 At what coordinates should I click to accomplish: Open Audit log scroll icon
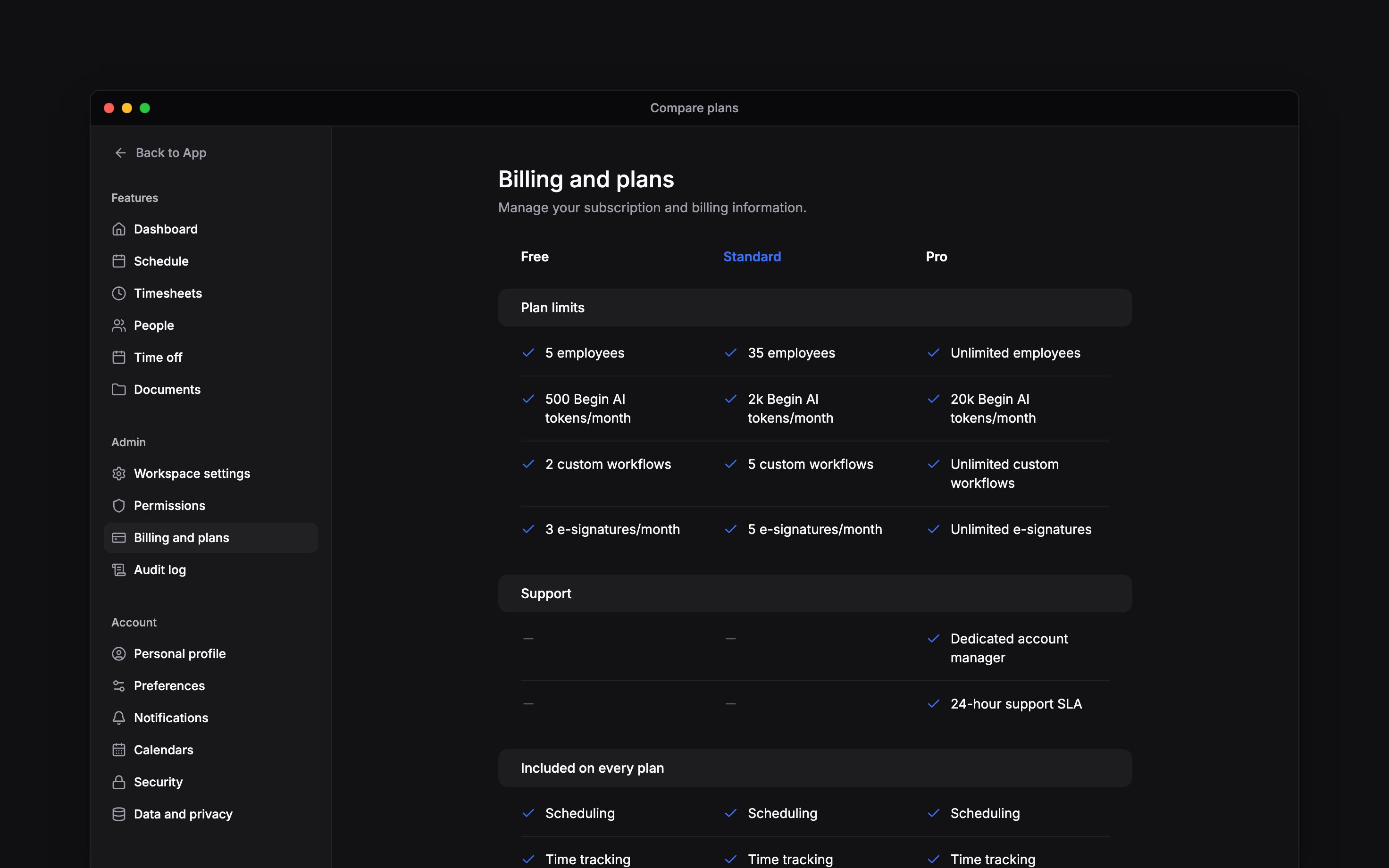click(119, 569)
